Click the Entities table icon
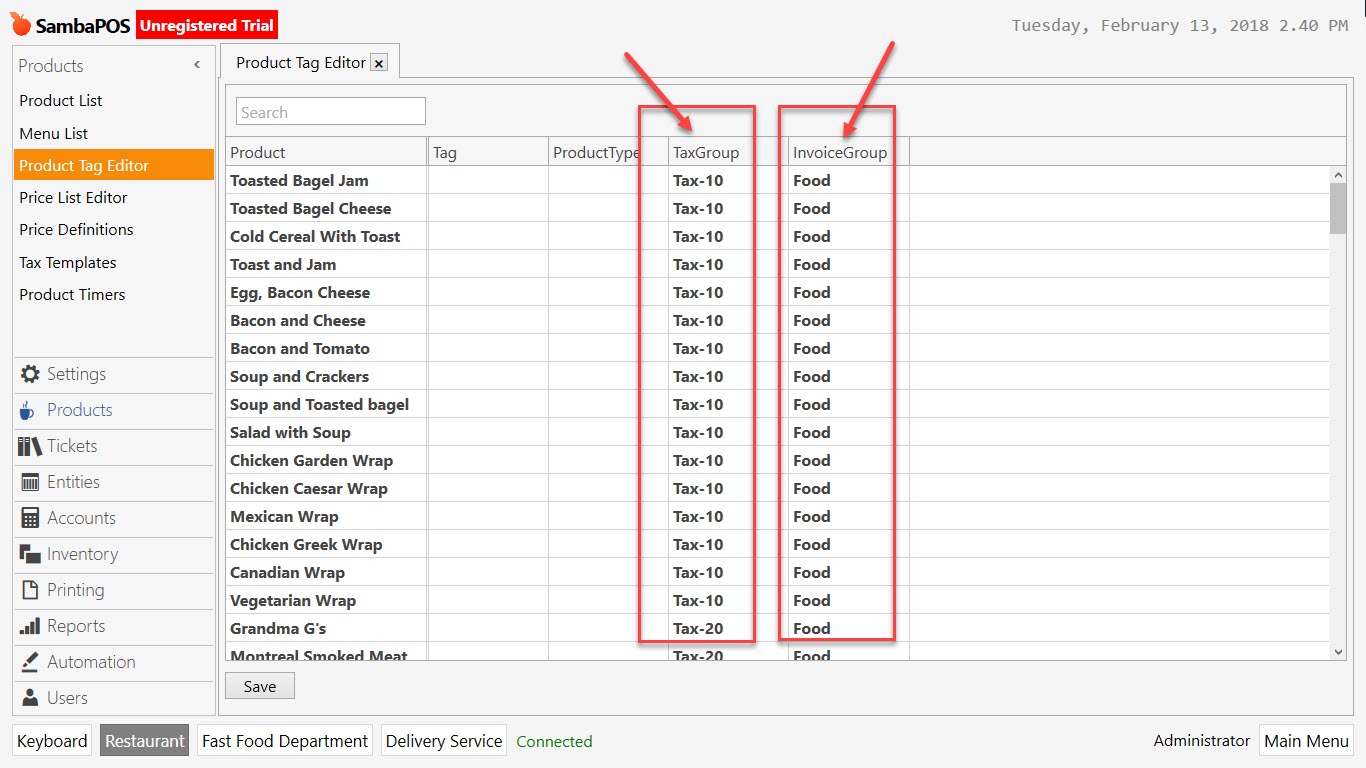 tap(30, 482)
